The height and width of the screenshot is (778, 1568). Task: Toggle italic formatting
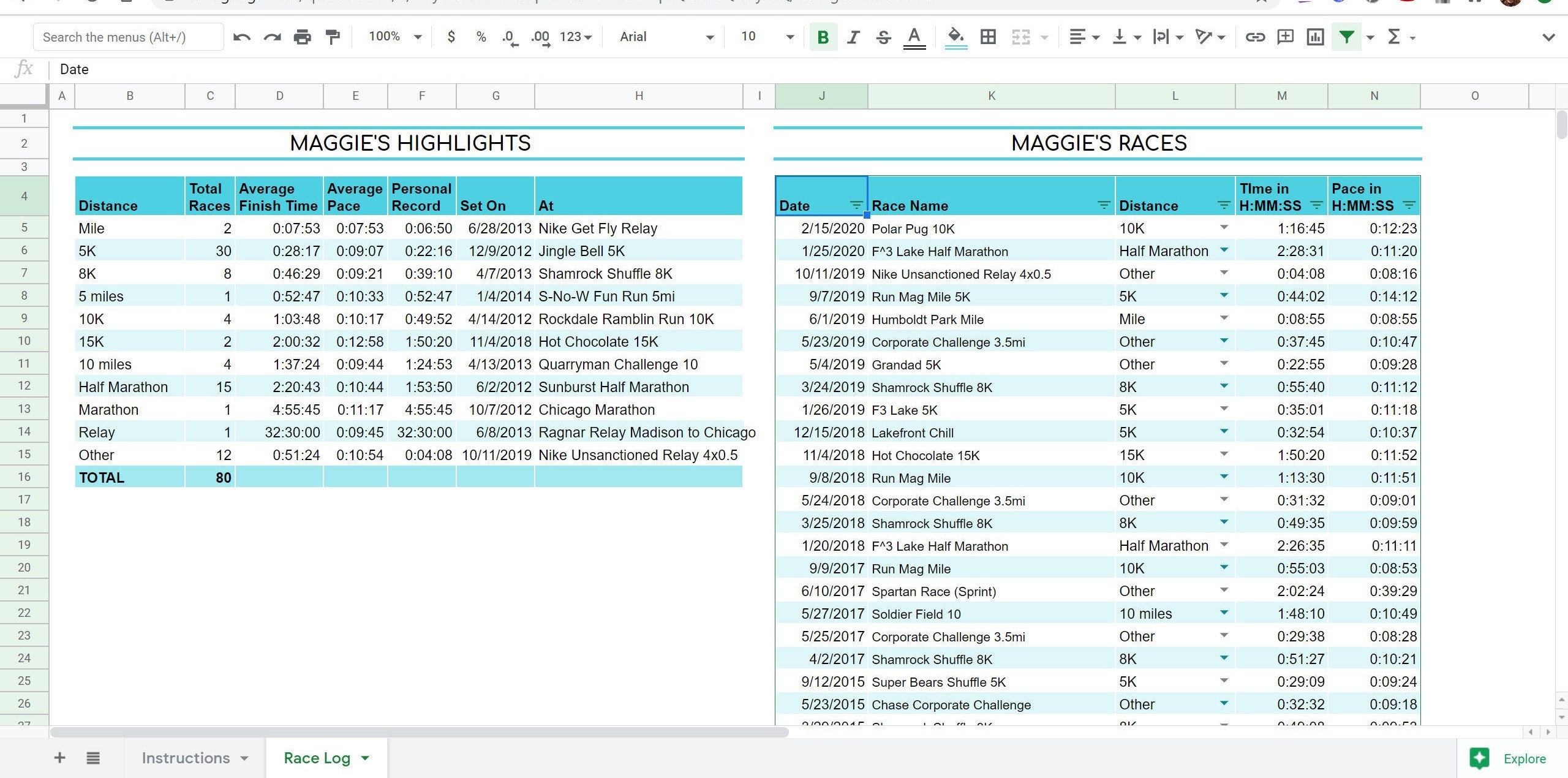point(853,37)
